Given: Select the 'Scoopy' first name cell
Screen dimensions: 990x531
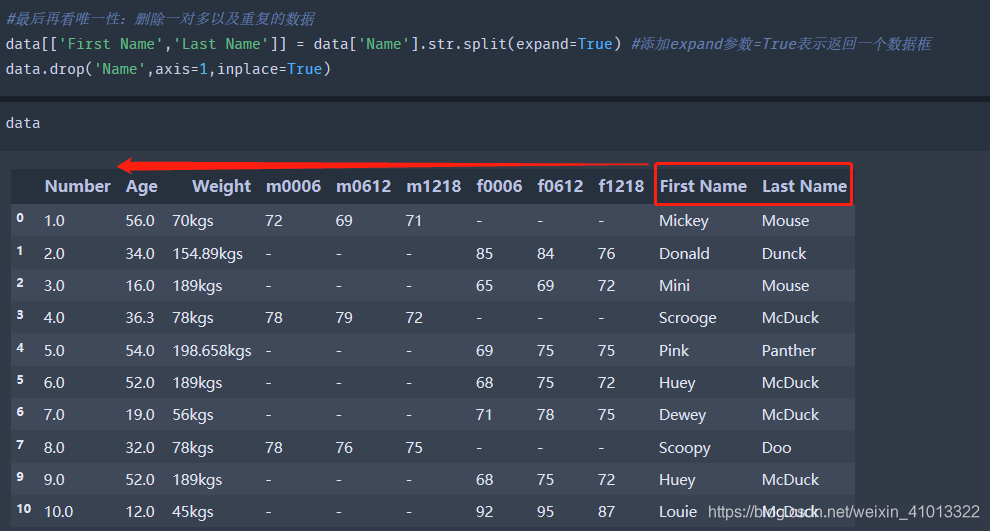Looking at the screenshot, I should click(x=684, y=448).
